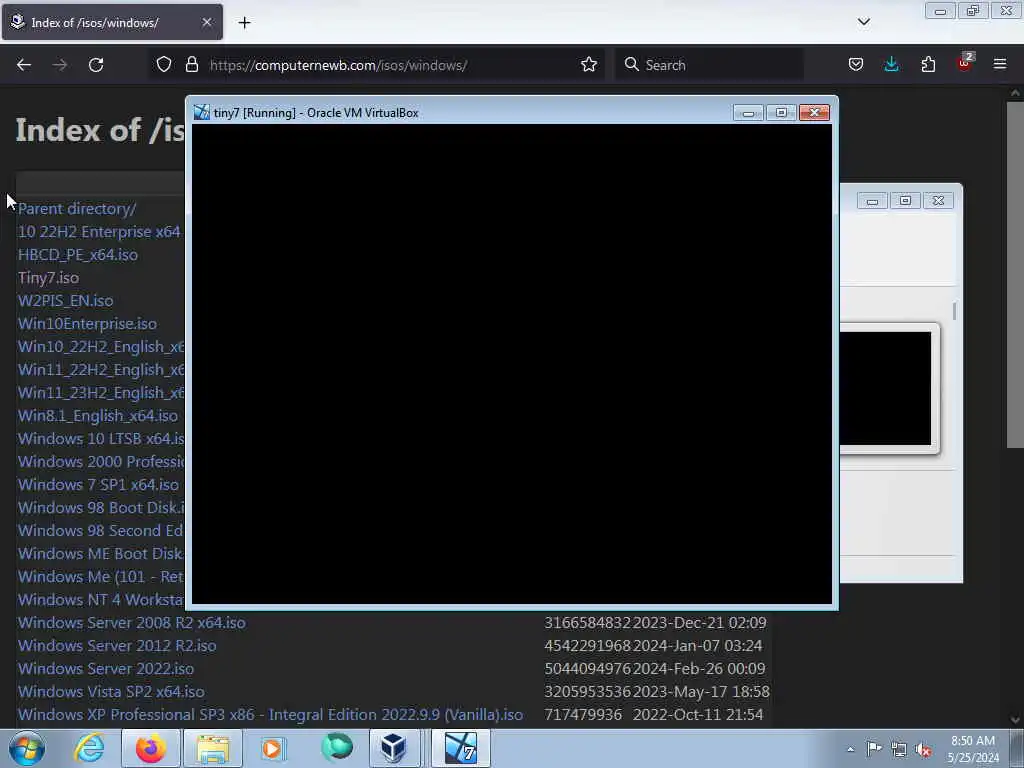1024x768 pixels.
Task: Click inside the tiny7 VM black screen
Action: pyautogui.click(x=511, y=364)
